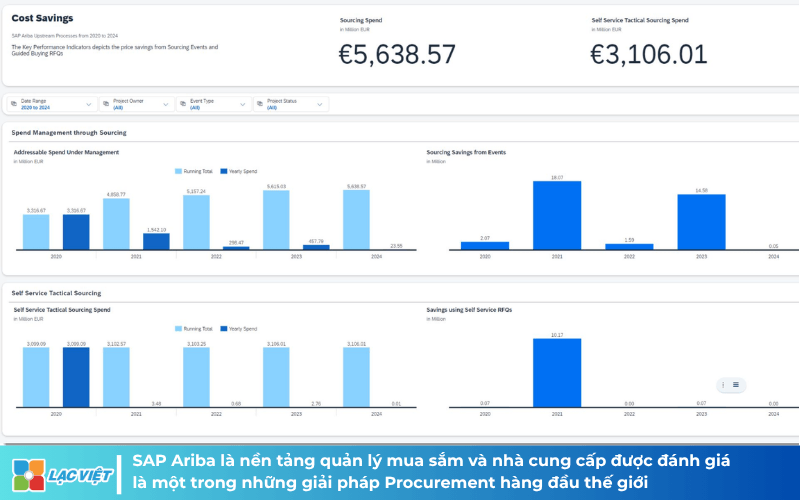Click the Sourcing Savings from Events chart title
Image resolution: width=800 pixels, height=500 pixels.
click(x=466, y=152)
